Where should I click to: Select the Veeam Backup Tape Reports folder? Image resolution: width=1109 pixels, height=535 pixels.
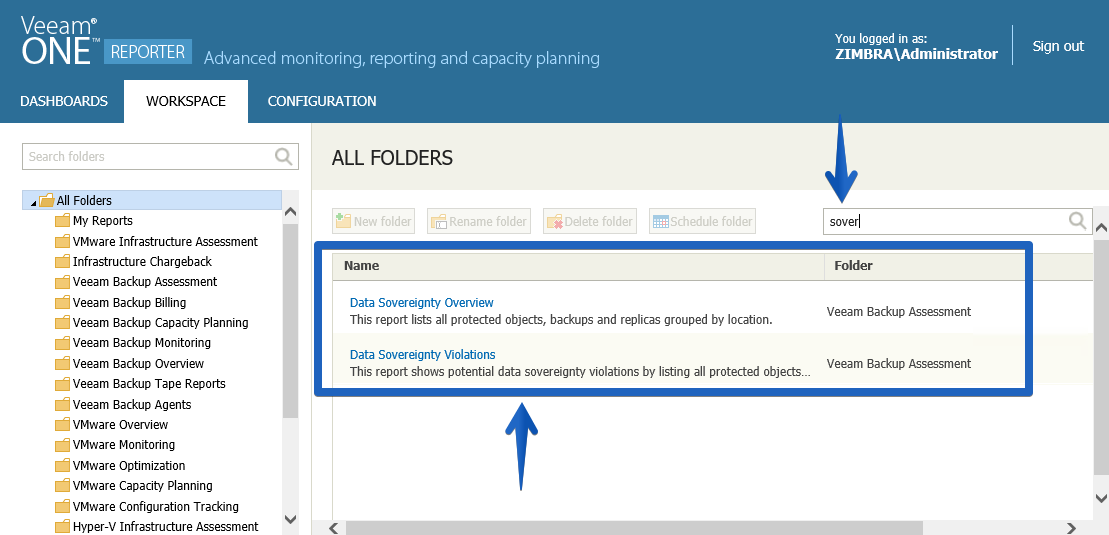point(149,384)
